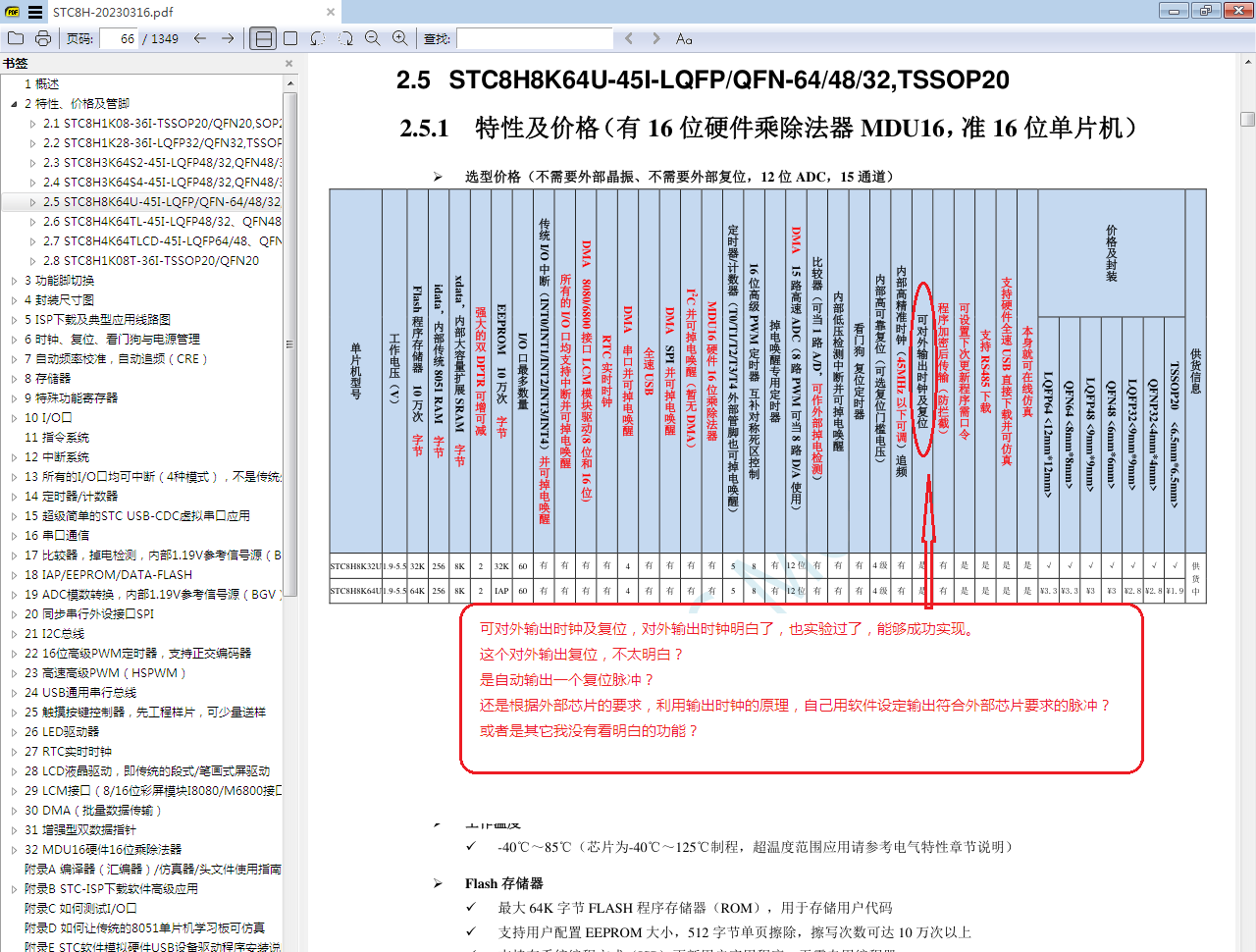Click the open file folder icon
1256x952 pixels.
[16, 38]
